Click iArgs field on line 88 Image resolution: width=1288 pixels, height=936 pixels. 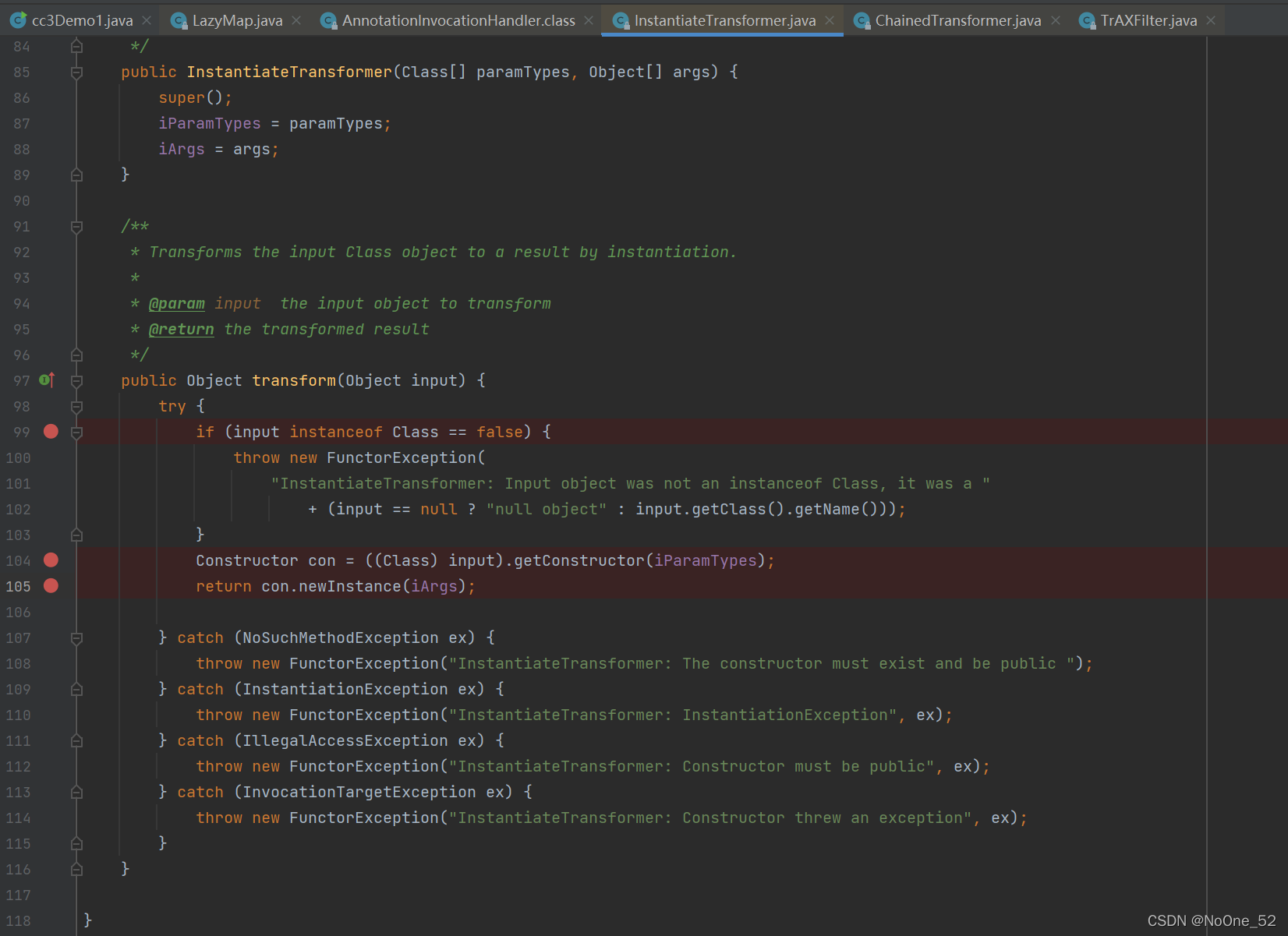tap(182, 149)
